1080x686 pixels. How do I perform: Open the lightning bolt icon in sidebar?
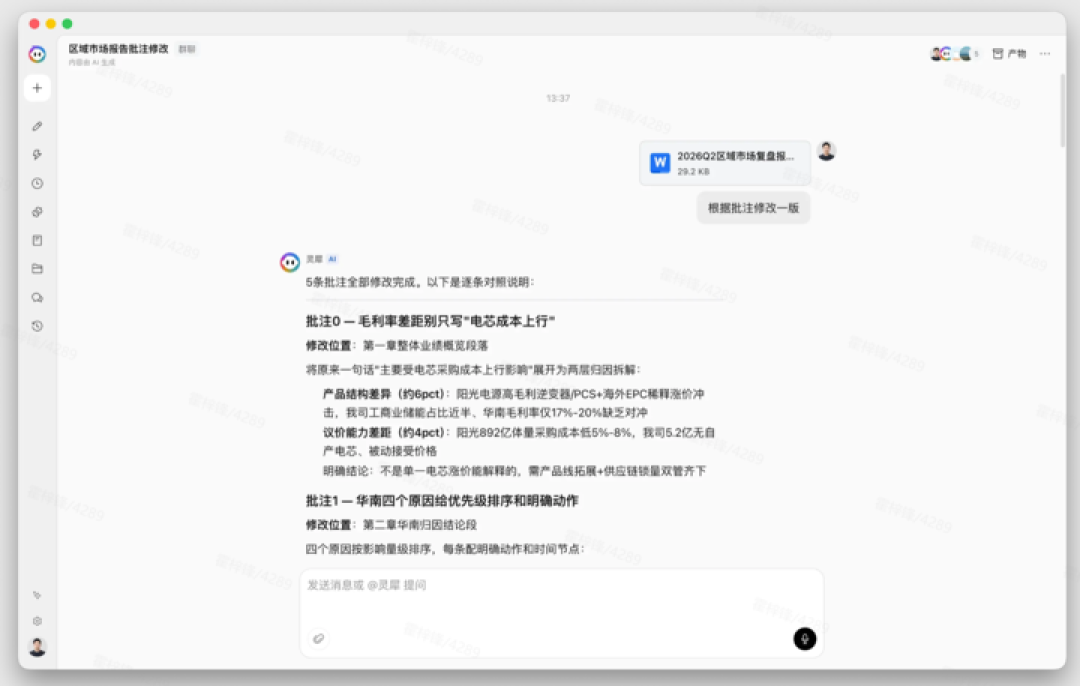[37, 154]
